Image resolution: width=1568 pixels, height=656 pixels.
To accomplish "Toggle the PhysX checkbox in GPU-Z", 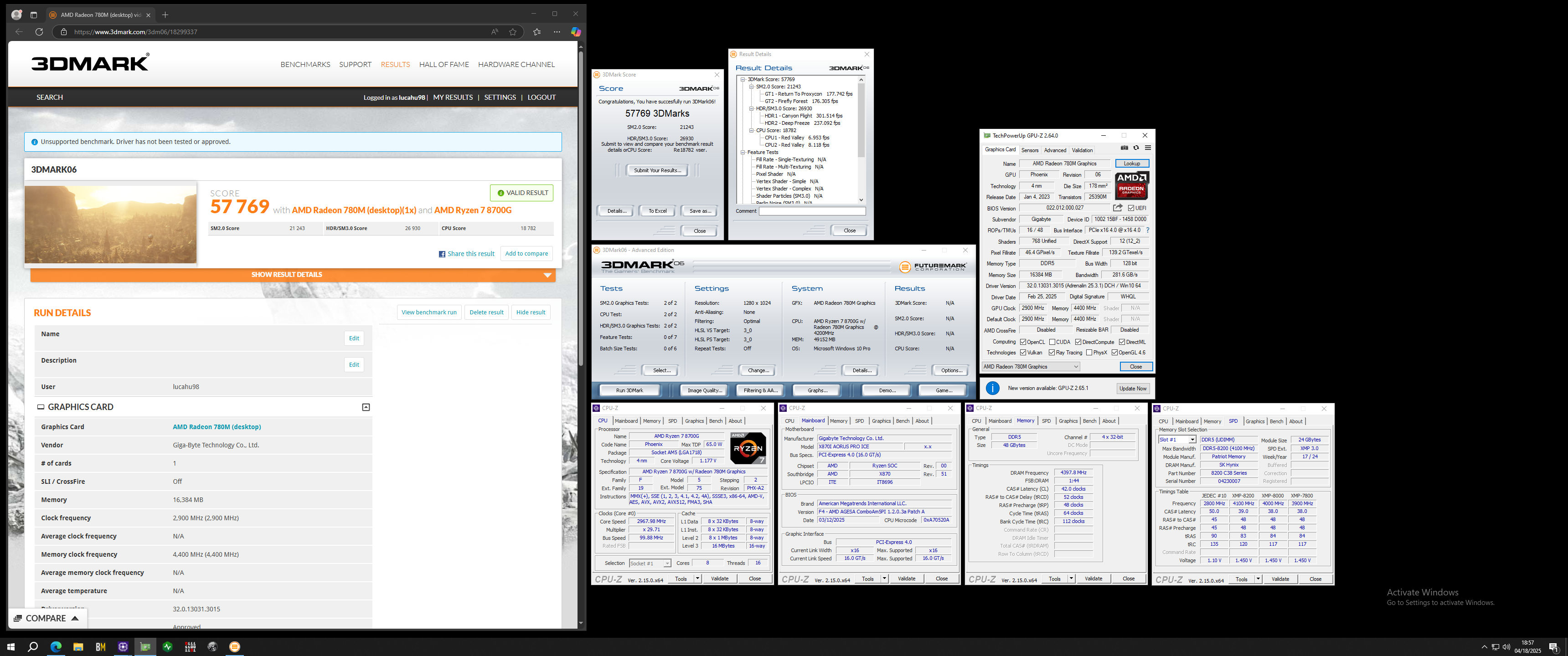I will [1089, 353].
